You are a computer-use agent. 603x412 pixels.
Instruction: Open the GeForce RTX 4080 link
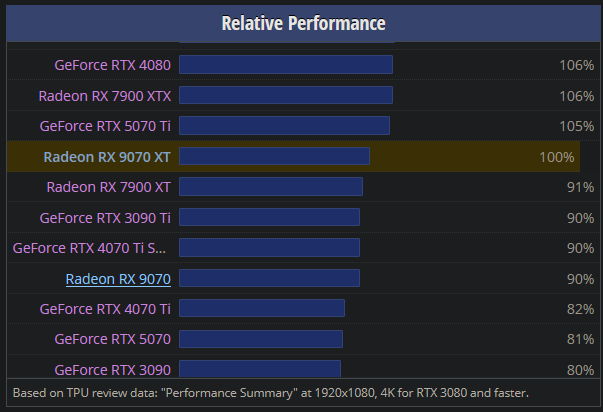point(113,65)
